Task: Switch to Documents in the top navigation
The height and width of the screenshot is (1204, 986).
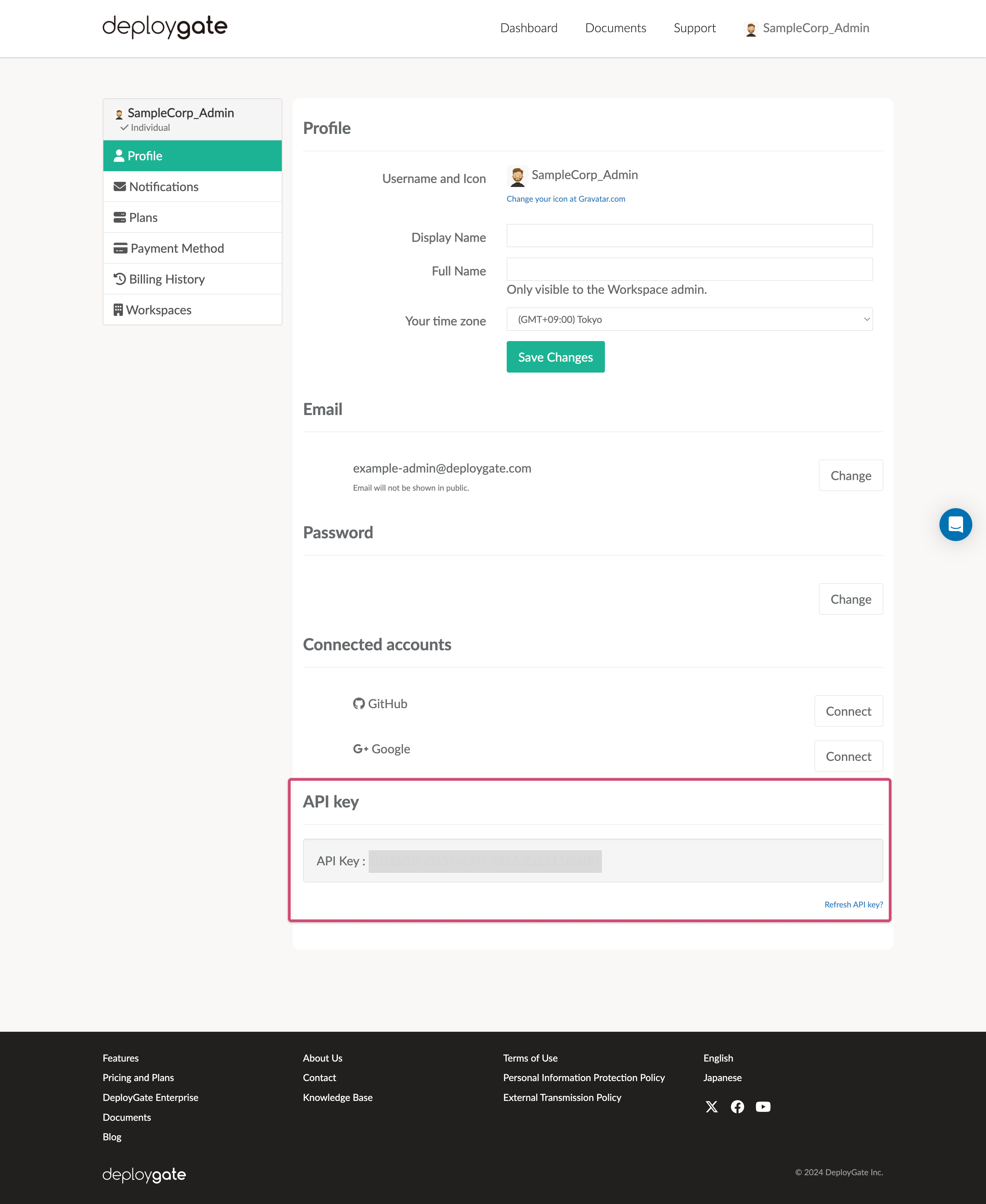Action: pyautogui.click(x=616, y=28)
